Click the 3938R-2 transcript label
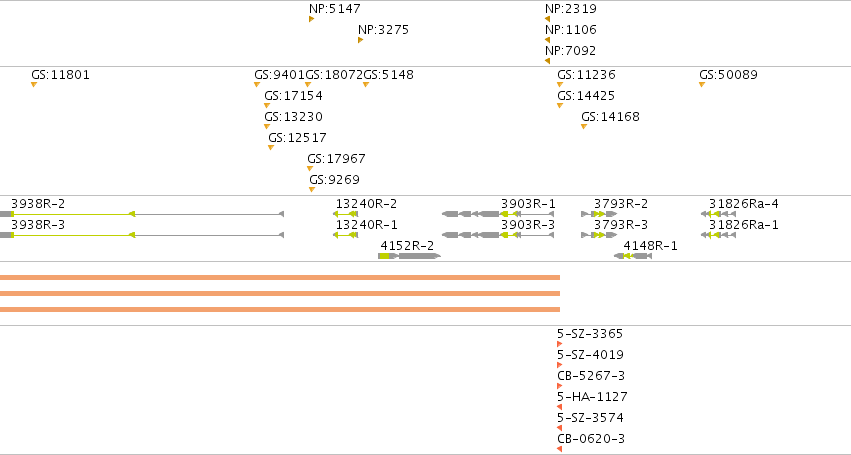 [x=38, y=204]
